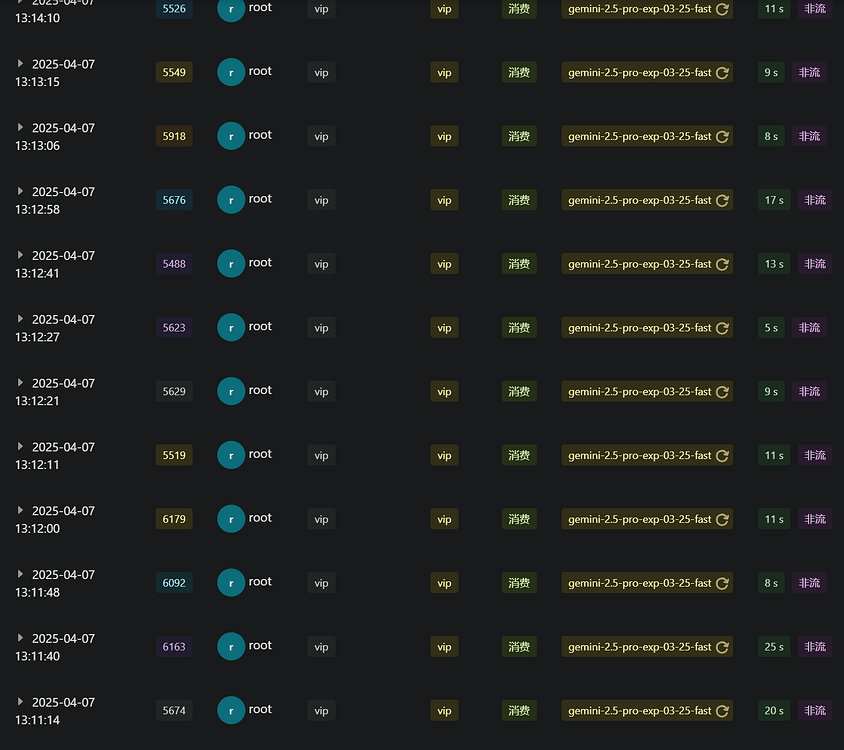Screen dimensions: 844x750
Task: Expand the 2025-04-07 13:12:41 log row
Action: click(20, 255)
